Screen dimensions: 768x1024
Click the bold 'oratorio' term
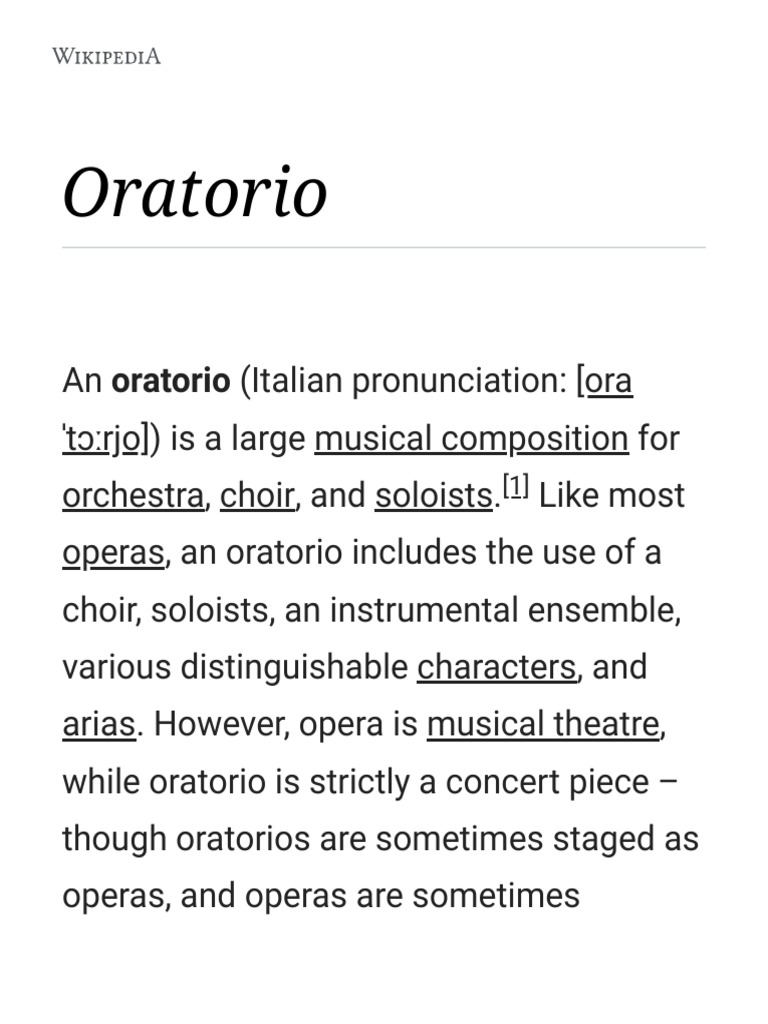[x=170, y=381]
